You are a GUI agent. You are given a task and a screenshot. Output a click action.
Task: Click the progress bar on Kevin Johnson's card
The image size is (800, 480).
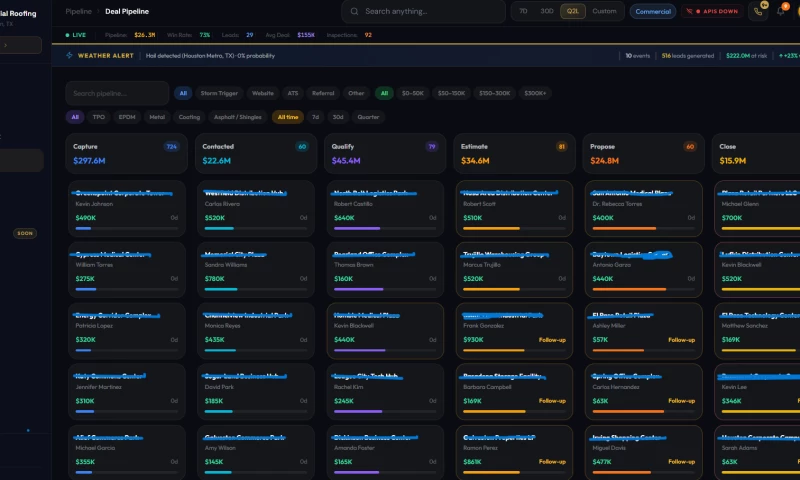tap(127, 229)
